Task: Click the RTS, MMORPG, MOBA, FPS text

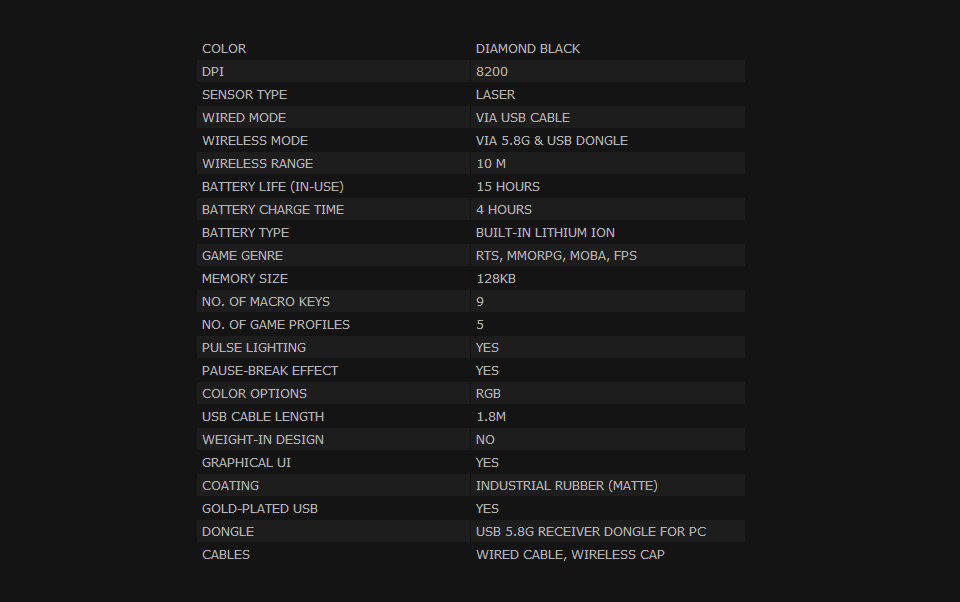Action: pyautogui.click(x=556, y=255)
